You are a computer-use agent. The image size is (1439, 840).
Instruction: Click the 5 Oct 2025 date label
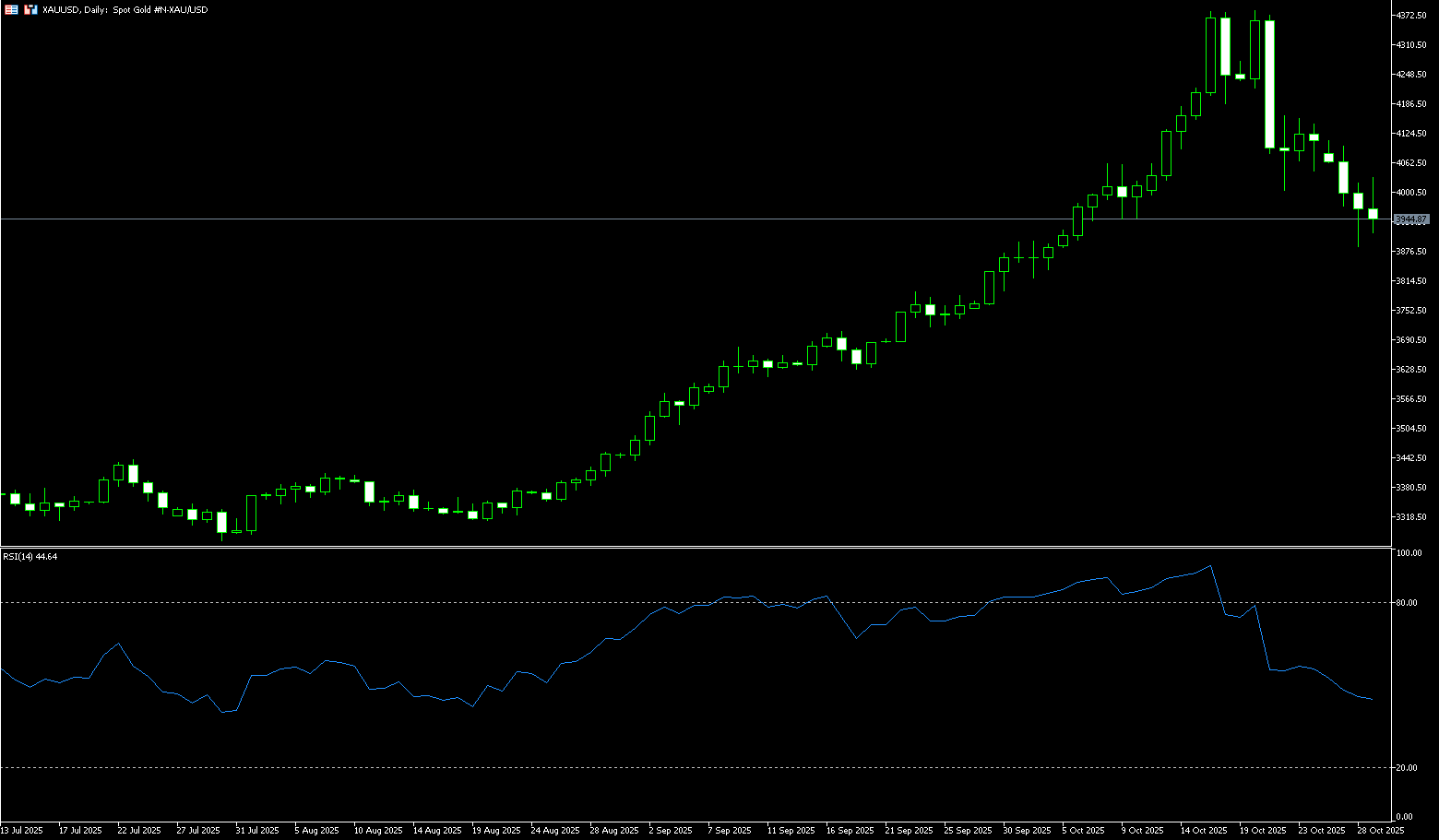point(1084,831)
